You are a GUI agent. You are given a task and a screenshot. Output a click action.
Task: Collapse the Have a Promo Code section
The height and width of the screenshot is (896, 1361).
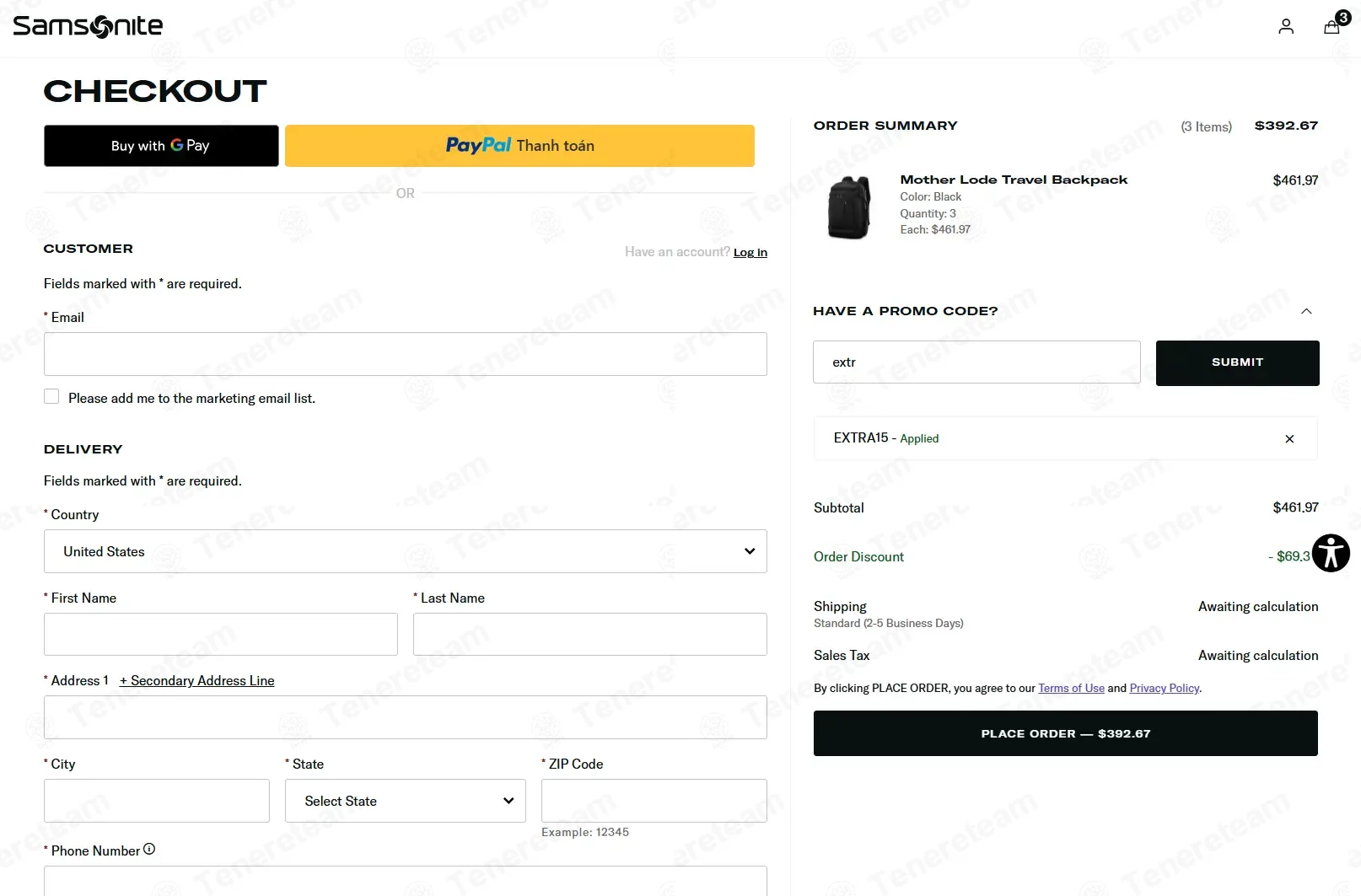tap(1306, 311)
